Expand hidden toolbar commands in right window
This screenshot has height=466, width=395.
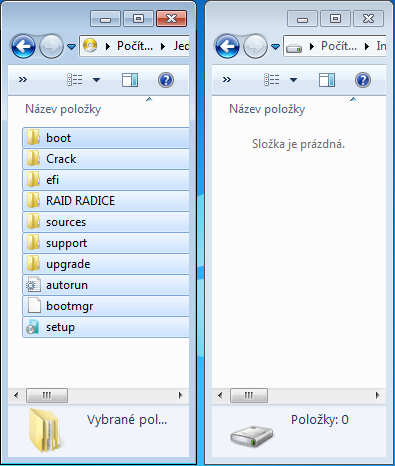pyautogui.click(x=227, y=80)
